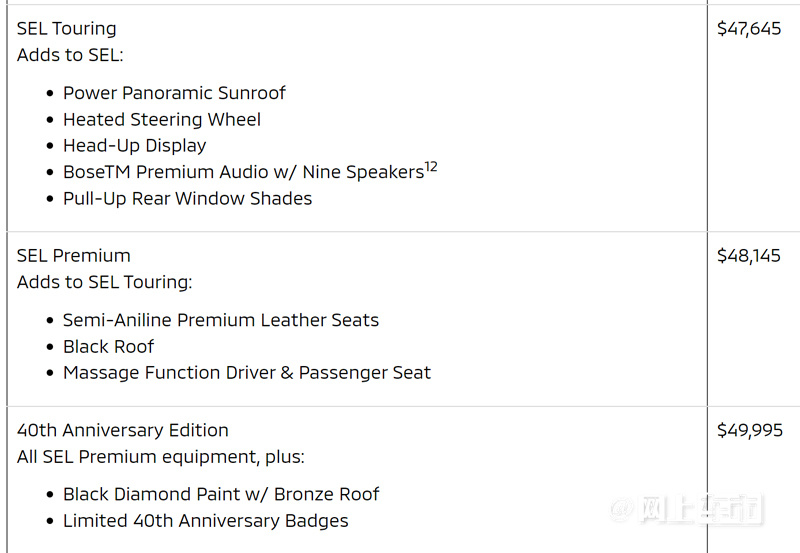The height and width of the screenshot is (553, 800).
Task: Click the Adds to SEL Touring text
Action: point(105,282)
